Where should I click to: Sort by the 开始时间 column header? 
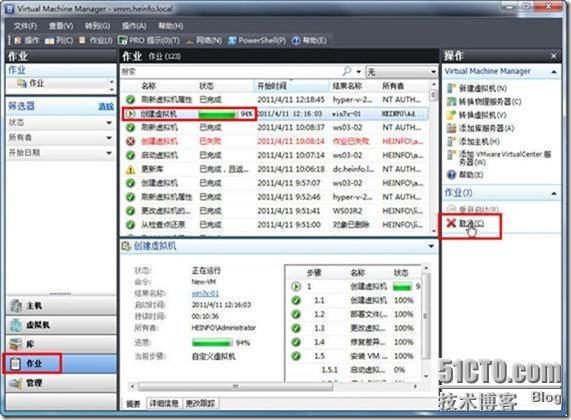tap(272, 86)
